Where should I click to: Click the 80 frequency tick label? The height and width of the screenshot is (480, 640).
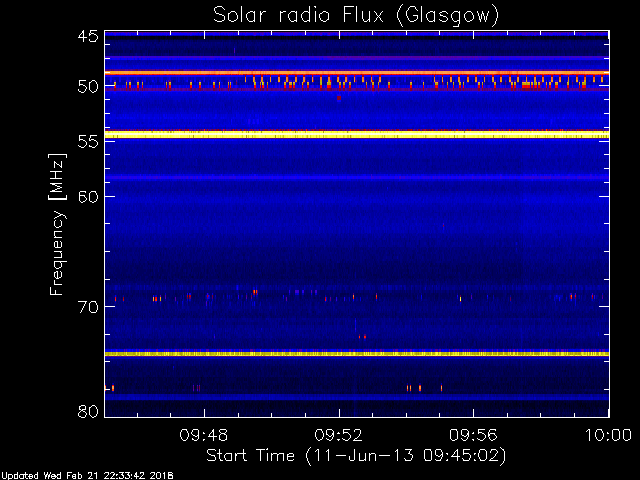pos(88,411)
